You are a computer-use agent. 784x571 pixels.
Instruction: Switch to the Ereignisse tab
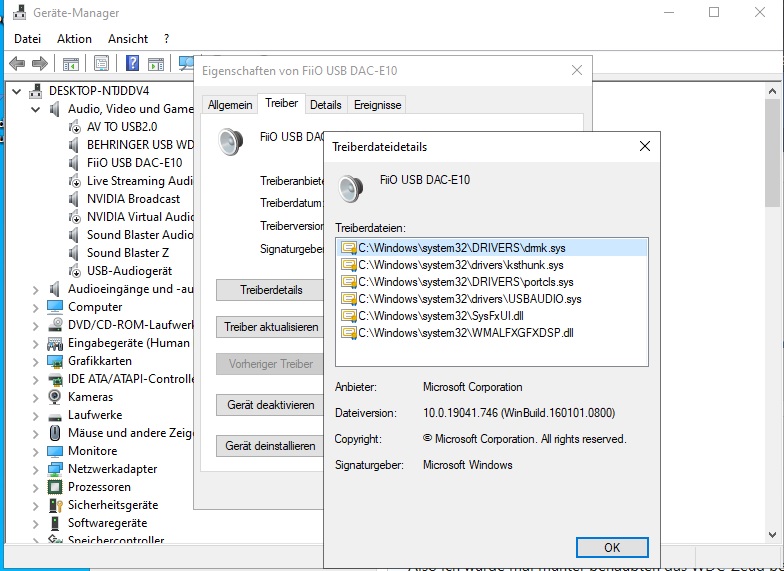(378, 105)
